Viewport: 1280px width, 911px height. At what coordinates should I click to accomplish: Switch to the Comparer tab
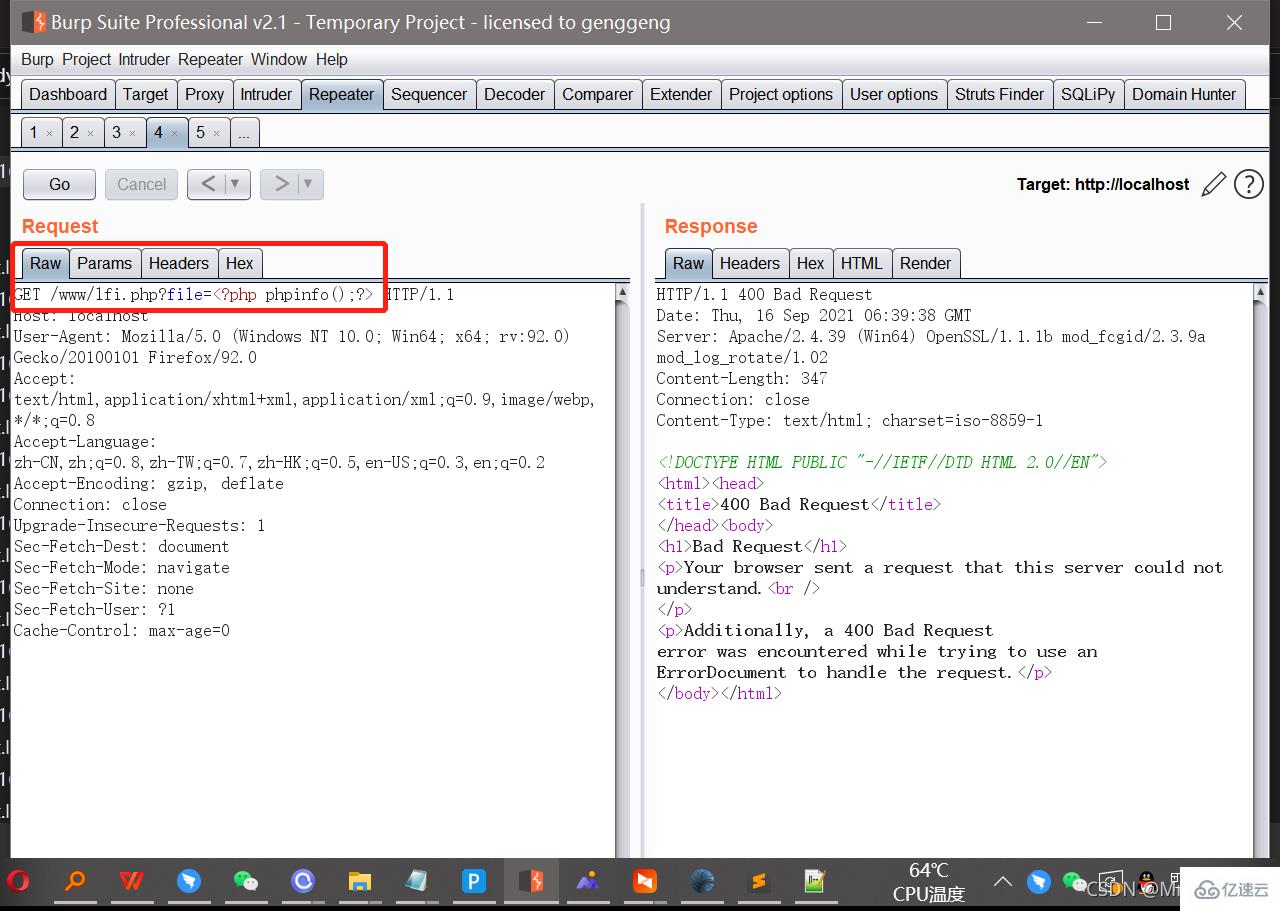tap(597, 94)
